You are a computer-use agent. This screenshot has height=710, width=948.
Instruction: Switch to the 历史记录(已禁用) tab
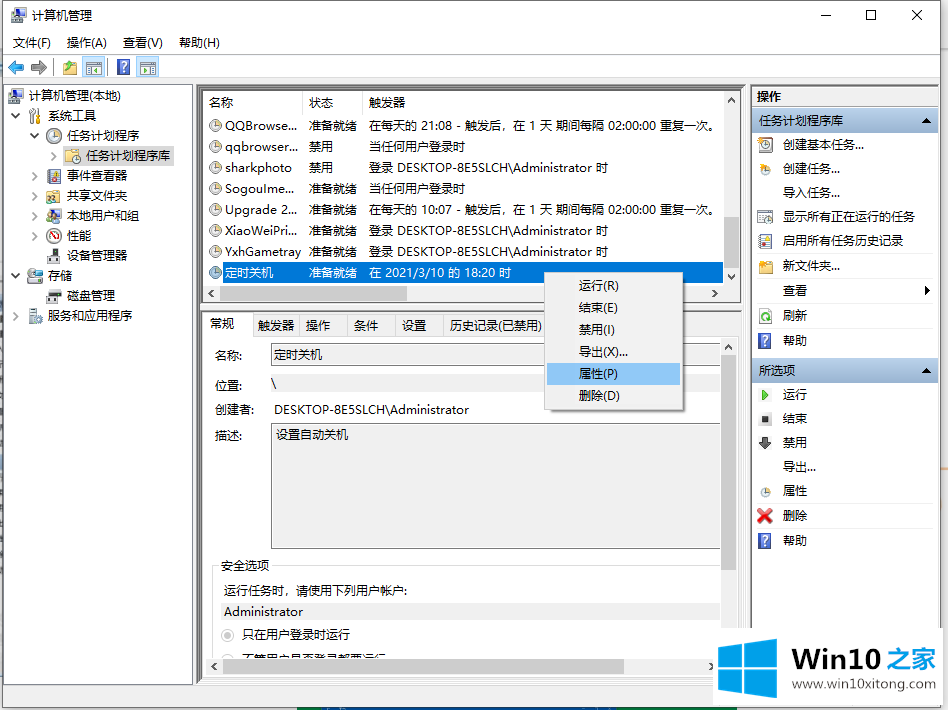[495, 325]
